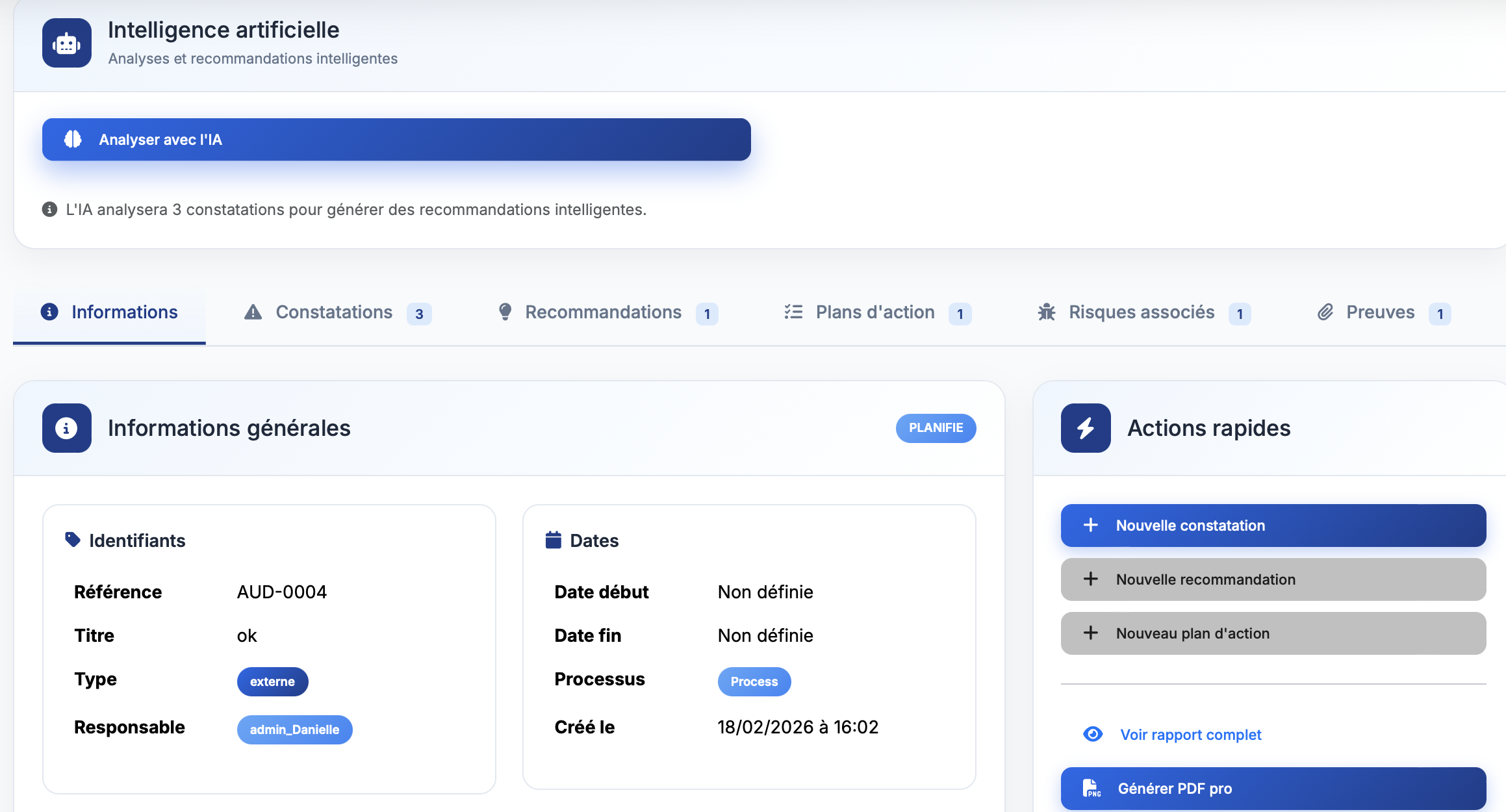Click the Process badge under Processus

coord(754,681)
